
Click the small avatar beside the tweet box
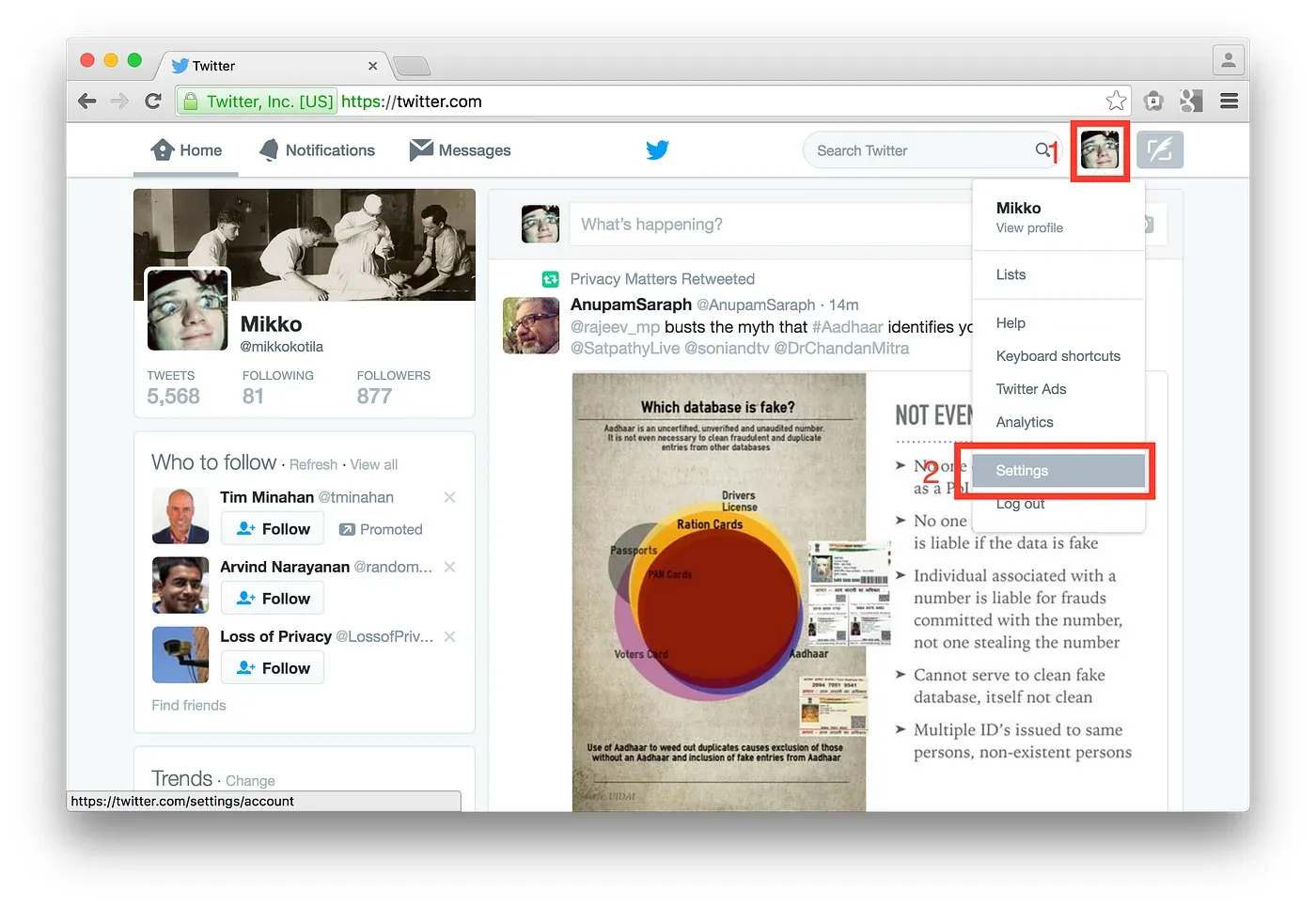[x=540, y=224]
